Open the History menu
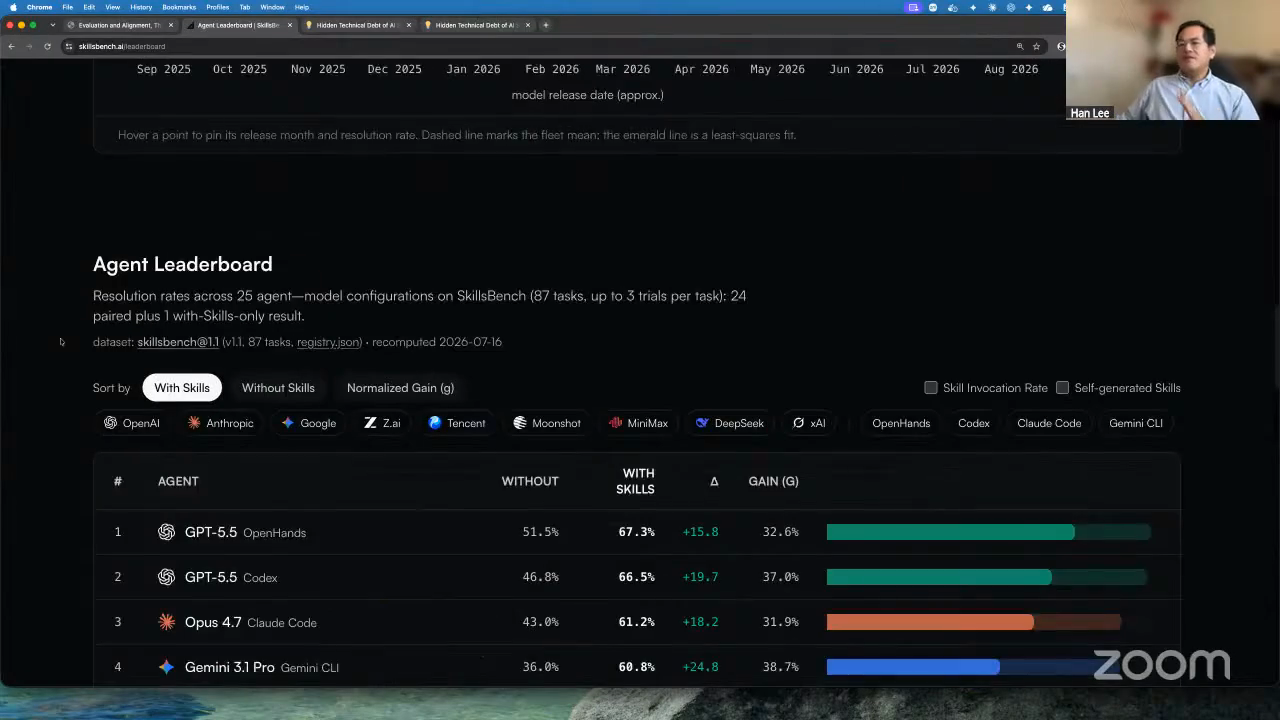1280x720 pixels. (x=141, y=7)
